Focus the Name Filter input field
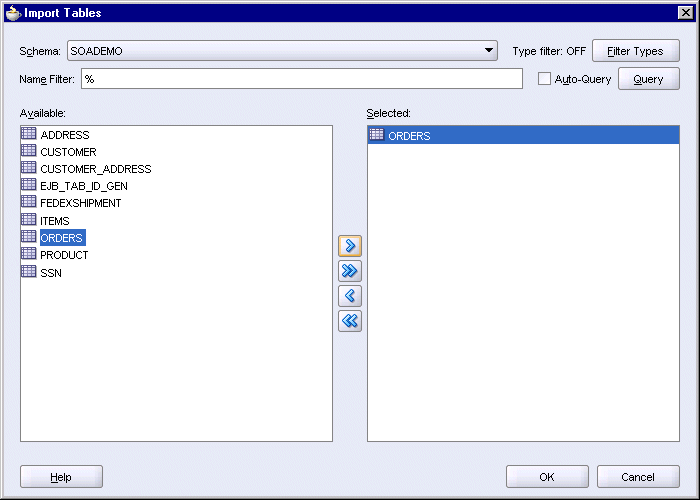 coord(302,79)
